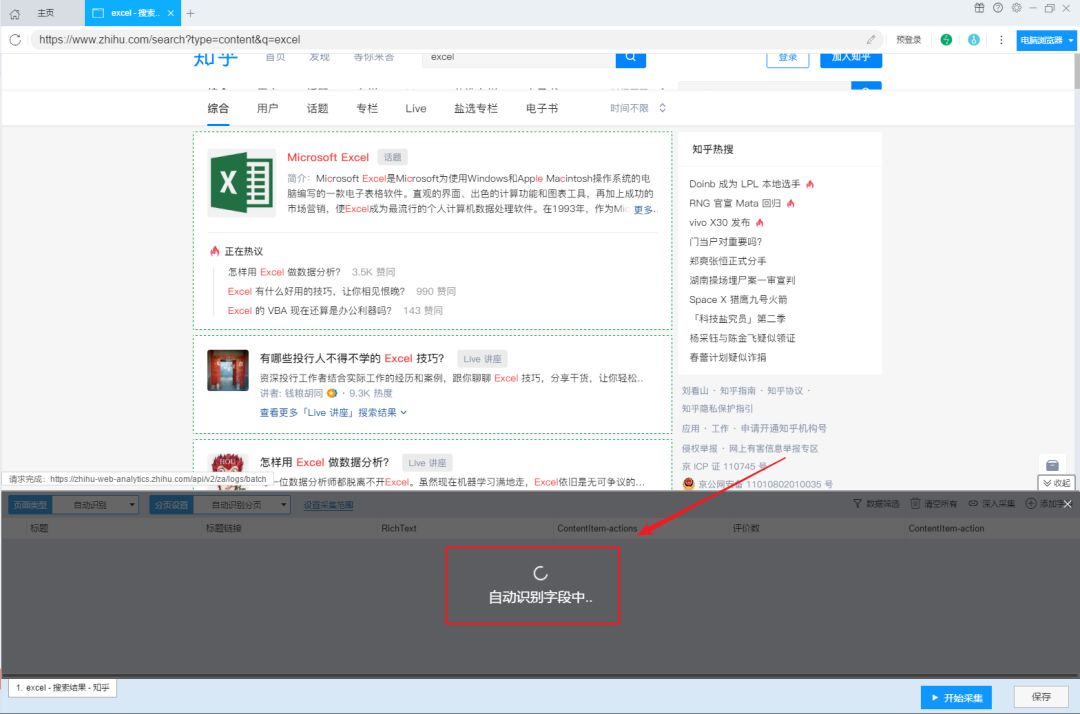
Task: Expand the Excel description with 更多
Action: coord(645,209)
